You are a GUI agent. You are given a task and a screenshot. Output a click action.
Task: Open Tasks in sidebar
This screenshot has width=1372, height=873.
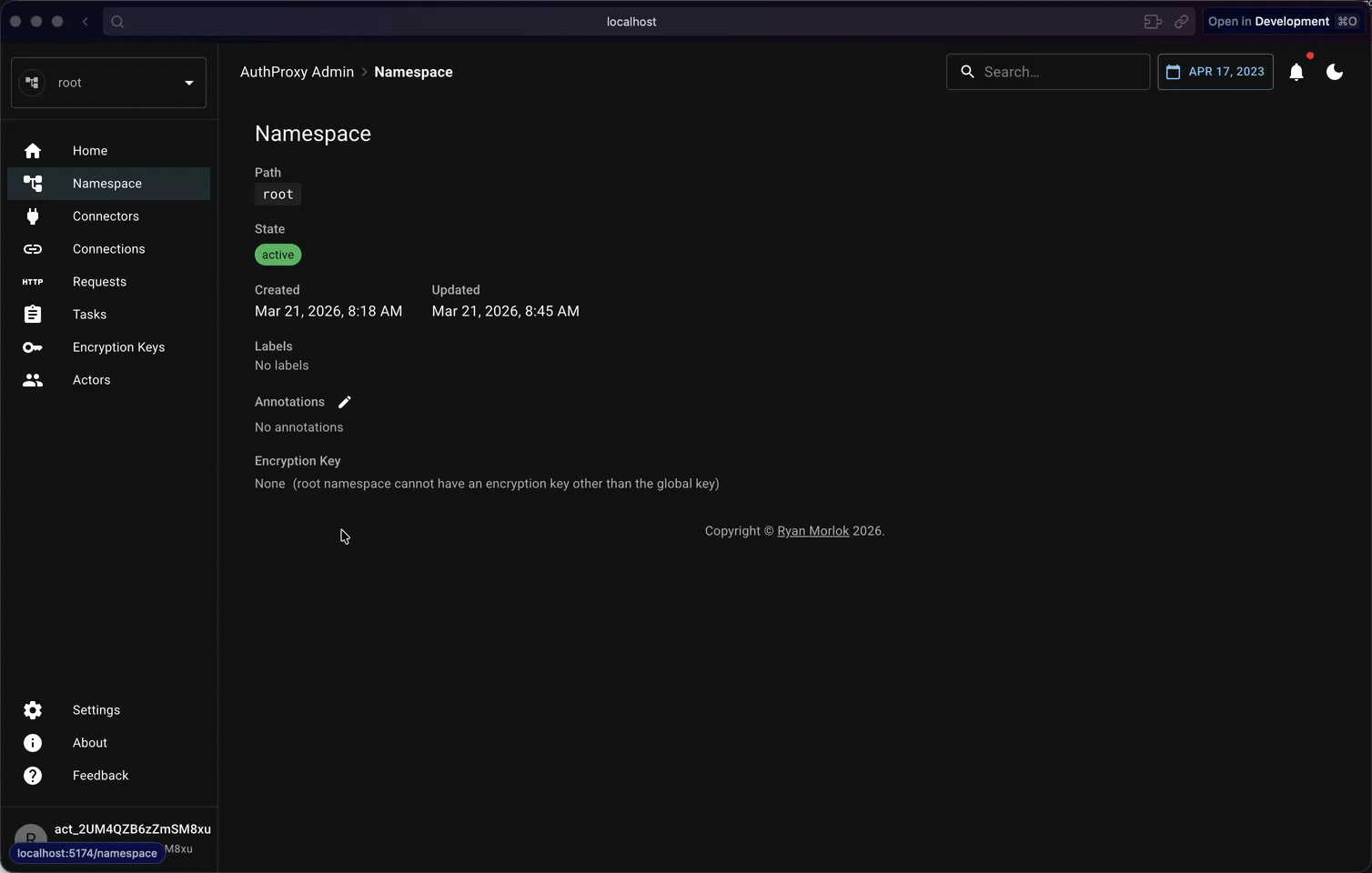click(x=108, y=315)
